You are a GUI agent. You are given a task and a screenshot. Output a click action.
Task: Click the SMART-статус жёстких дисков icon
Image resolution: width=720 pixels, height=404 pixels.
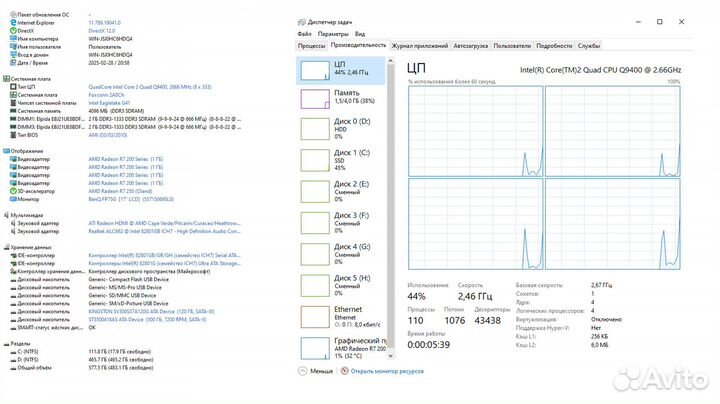coord(13,328)
